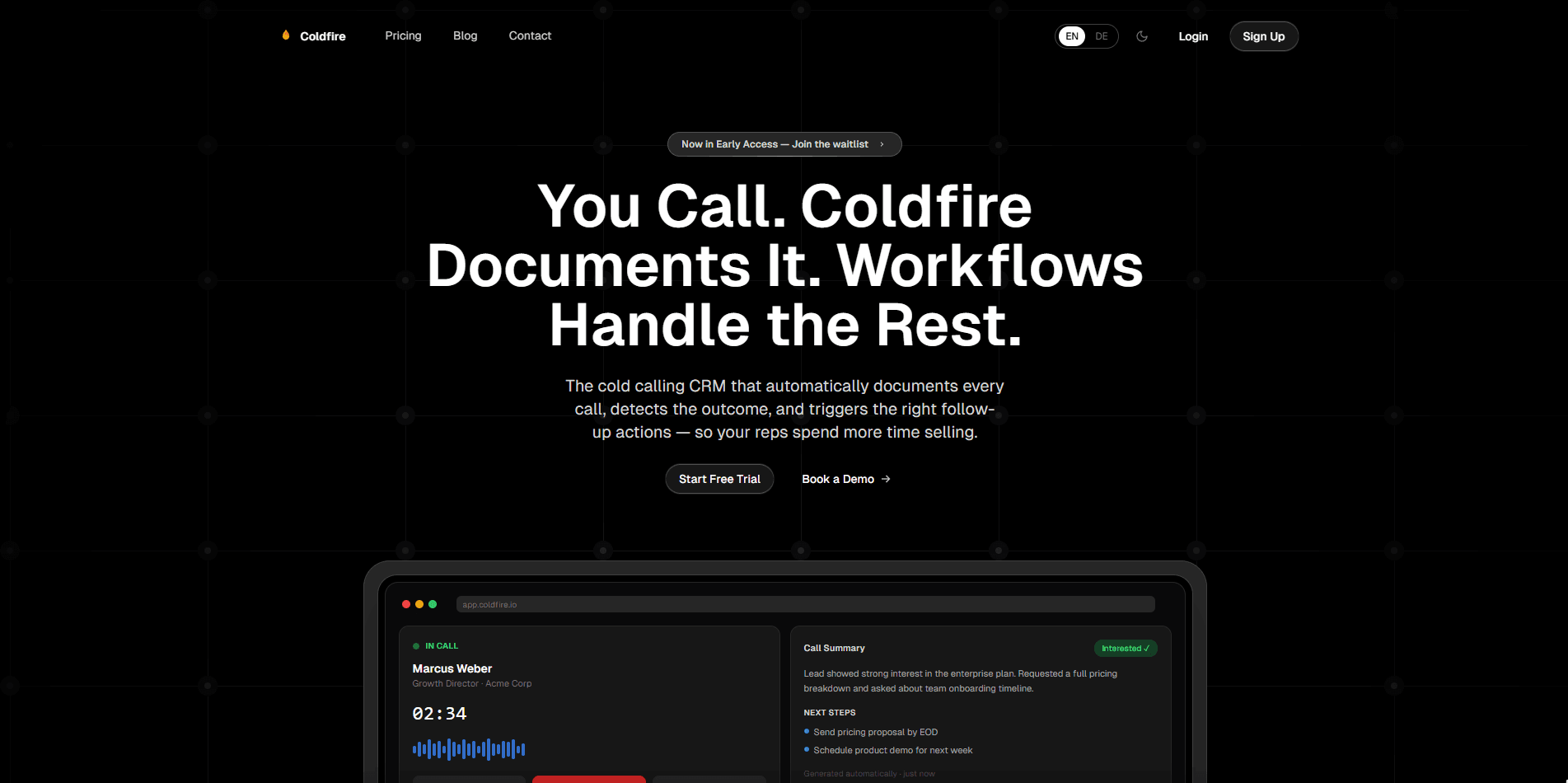Open the Blog from the navigation
This screenshot has height=783, width=1568.
coord(465,35)
